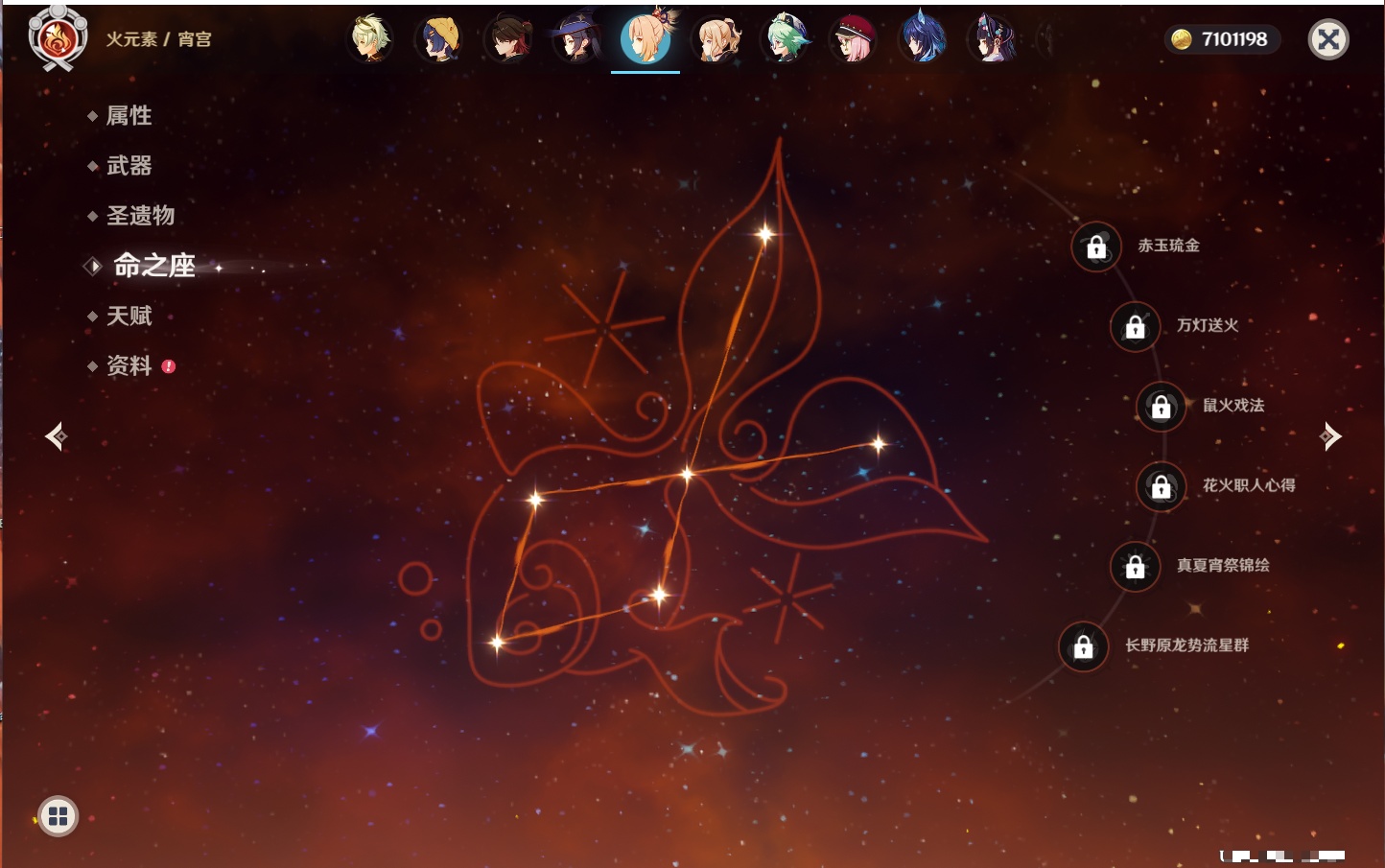1385x868 pixels.
Task: Select the green-haired Sucrose avatar
Action: click(785, 39)
